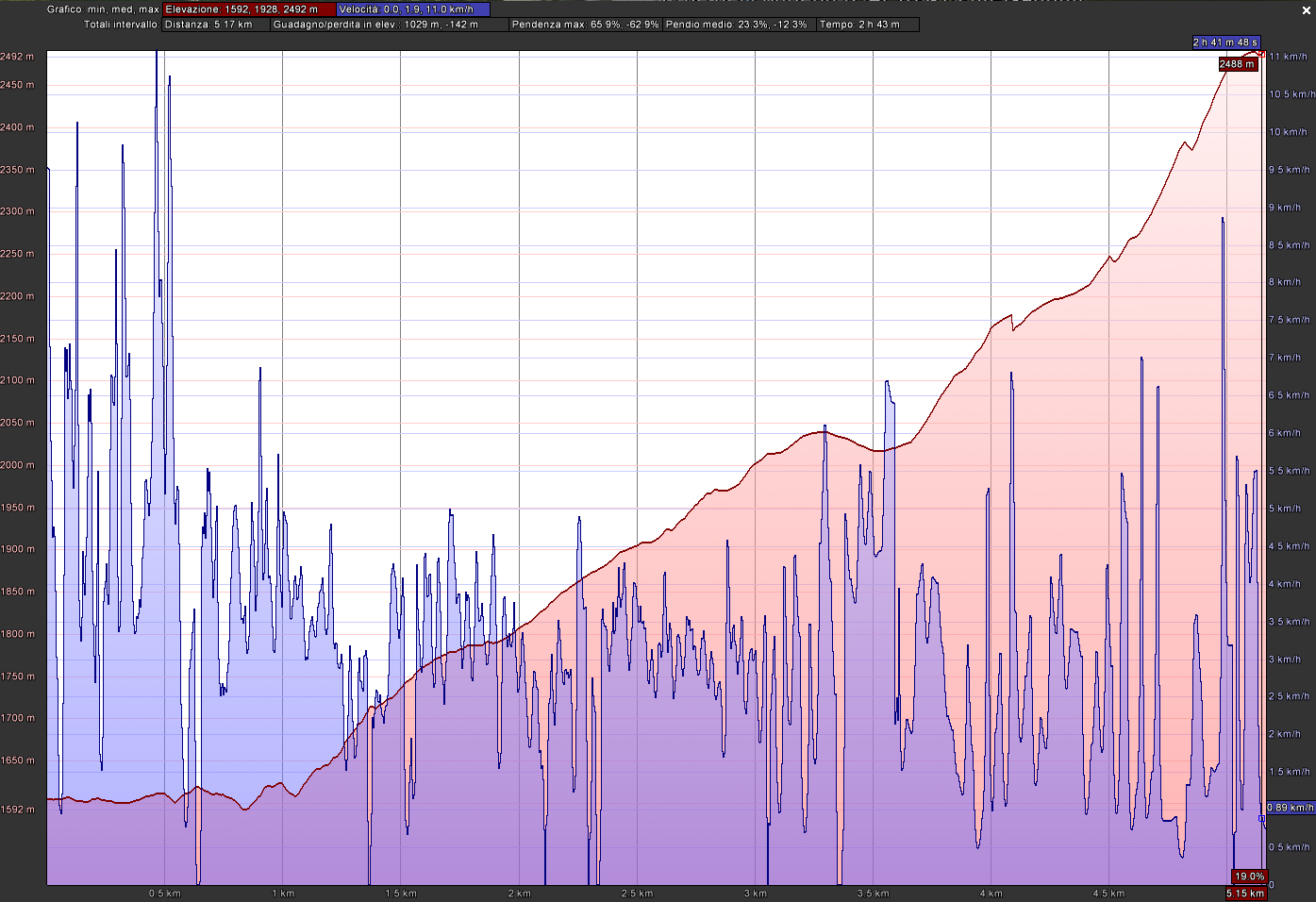This screenshot has height=902, width=1316.
Task: Click the 2100 m elevation axis label
Action: (x=17, y=380)
